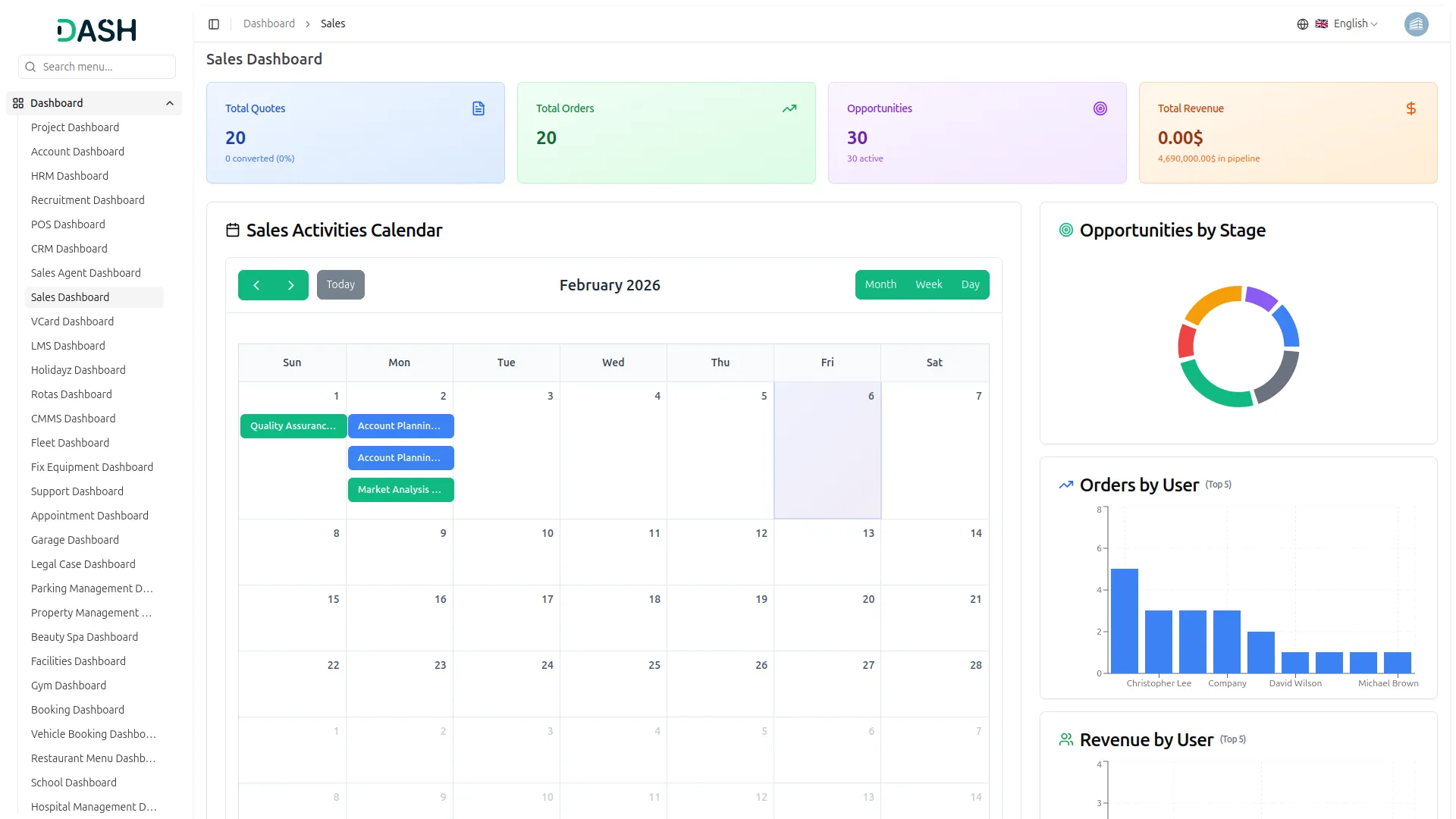Click the Dashboard breadcrumb link

[x=269, y=24]
